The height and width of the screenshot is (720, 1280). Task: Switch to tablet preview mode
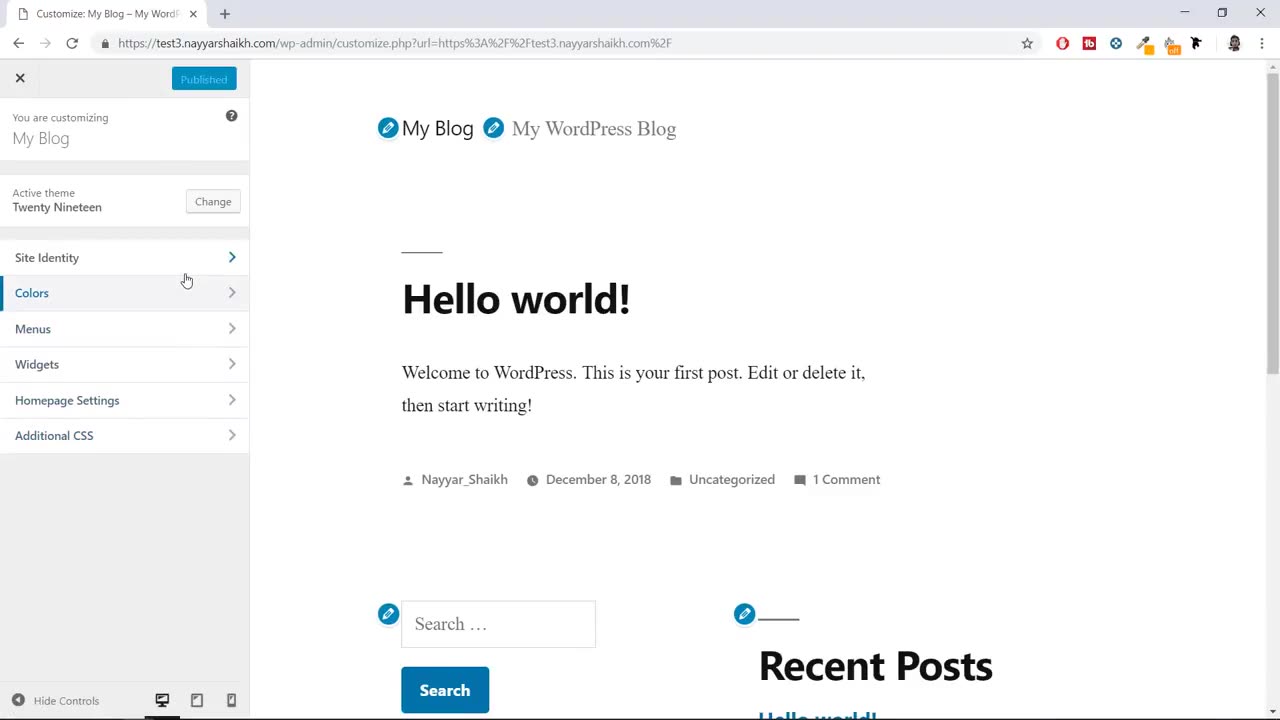pyautogui.click(x=197, y=700)
